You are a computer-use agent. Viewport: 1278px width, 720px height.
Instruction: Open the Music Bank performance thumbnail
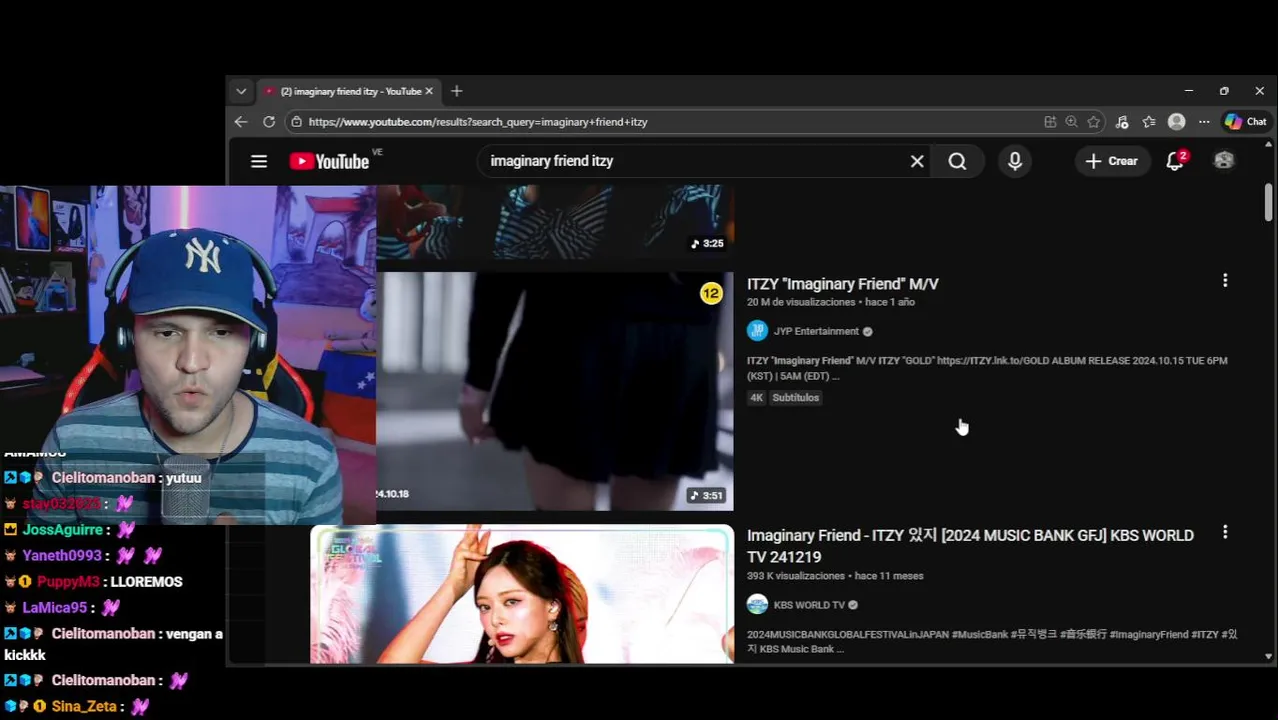pyautogui.click(x=522, y=594)
